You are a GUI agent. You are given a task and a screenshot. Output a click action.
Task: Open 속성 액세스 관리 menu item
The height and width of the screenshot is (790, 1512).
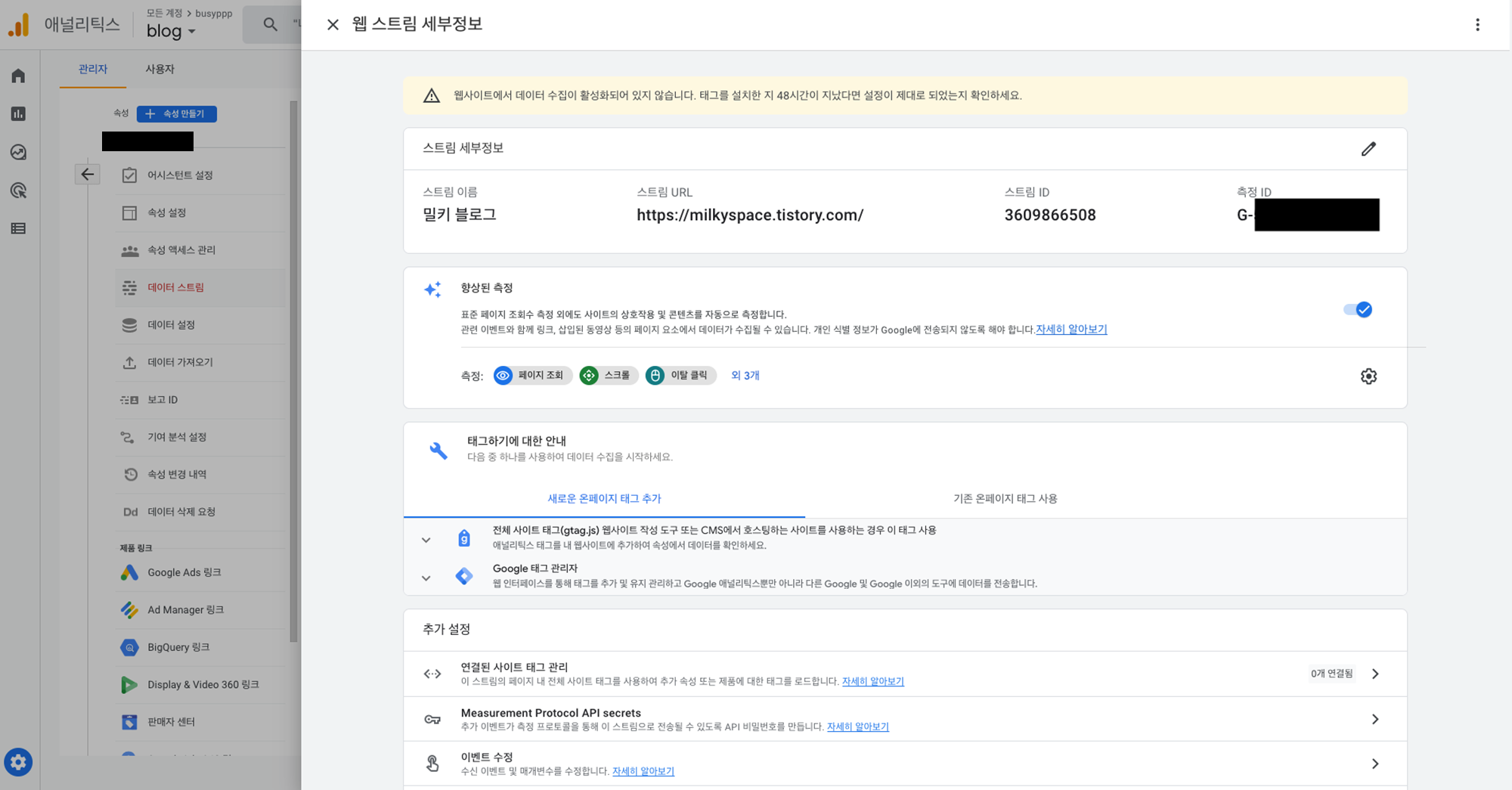200,249
